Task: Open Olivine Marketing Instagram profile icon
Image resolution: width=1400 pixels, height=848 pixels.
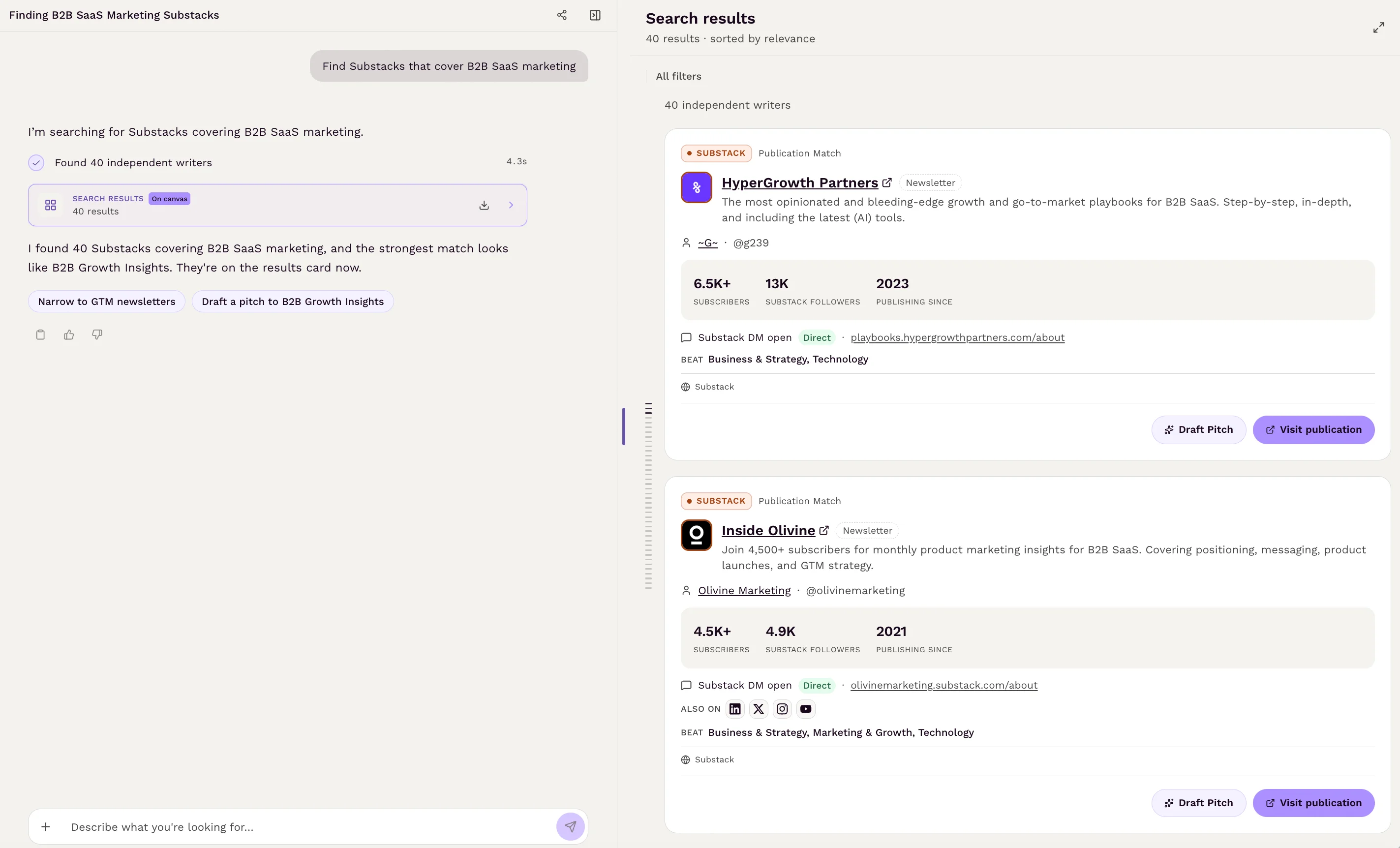Action: point(782,708)
